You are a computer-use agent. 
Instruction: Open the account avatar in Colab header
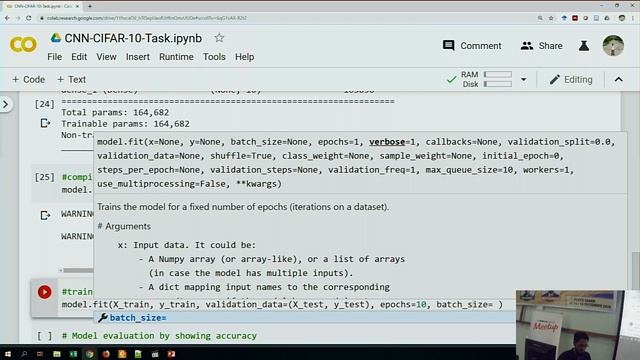613,45
